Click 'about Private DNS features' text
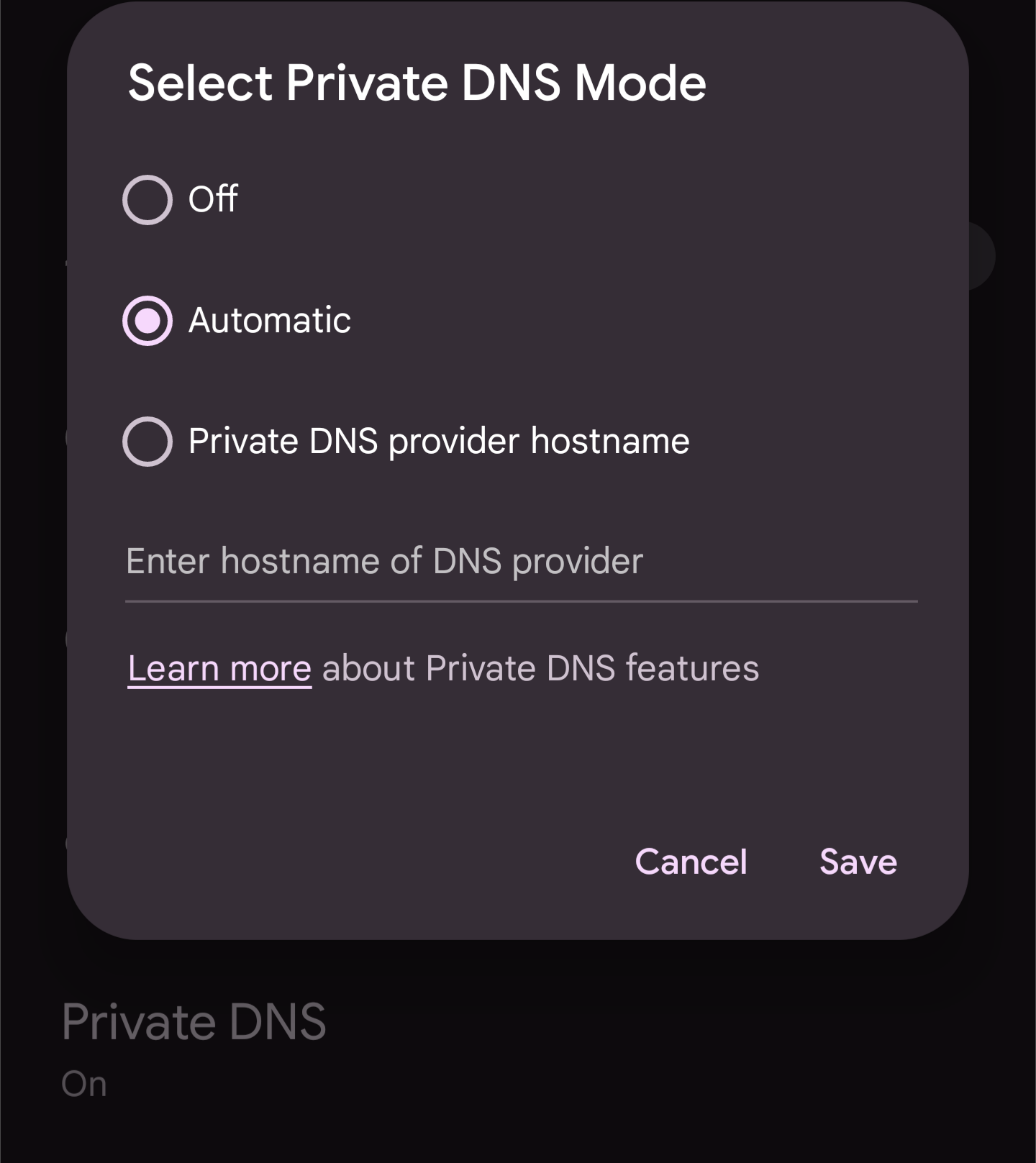This screenshot has width=1036, height=1163. pyautogui.click(x=540, y=669)
